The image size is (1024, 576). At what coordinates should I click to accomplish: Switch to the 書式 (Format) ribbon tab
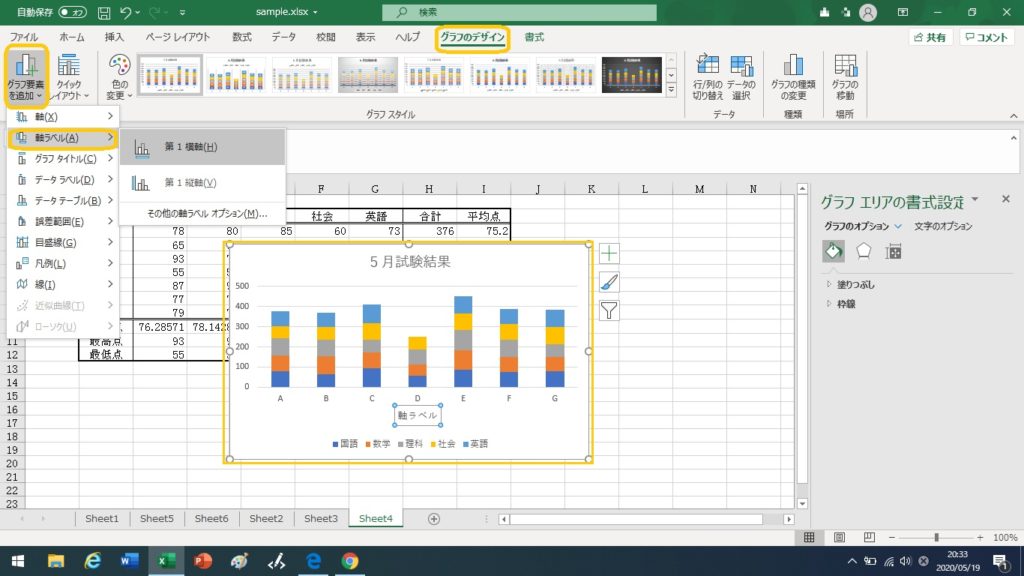point(534,37)
